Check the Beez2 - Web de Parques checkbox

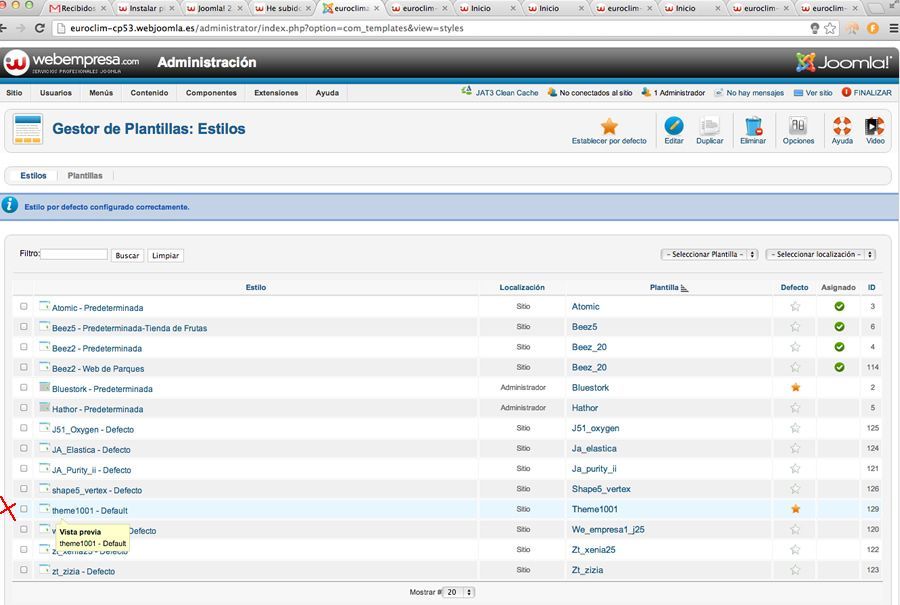[x=24, y=367]
